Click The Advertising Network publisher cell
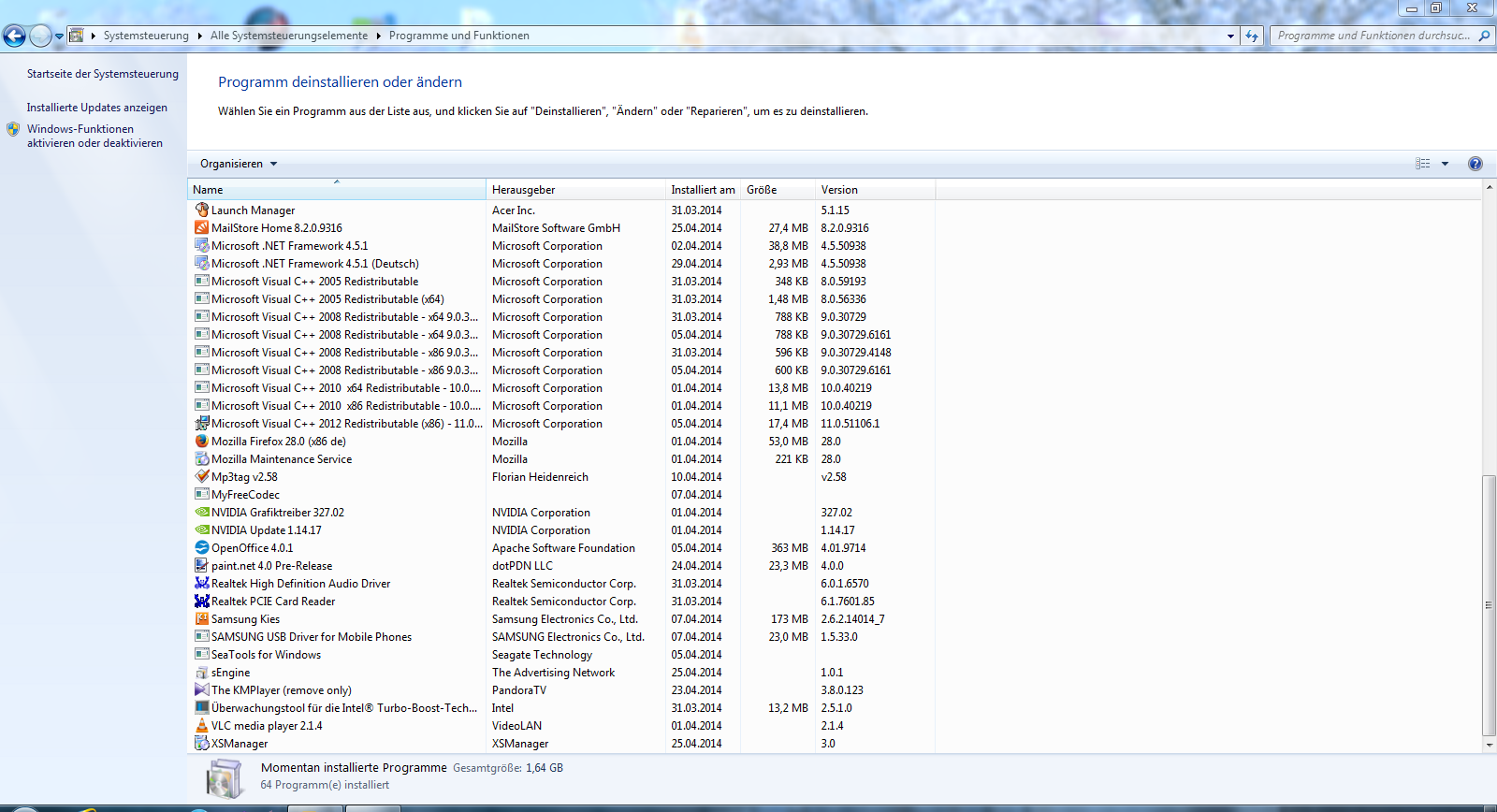Image resolution: width=1497 pixels, height=812 pixels. click(553, 672)
